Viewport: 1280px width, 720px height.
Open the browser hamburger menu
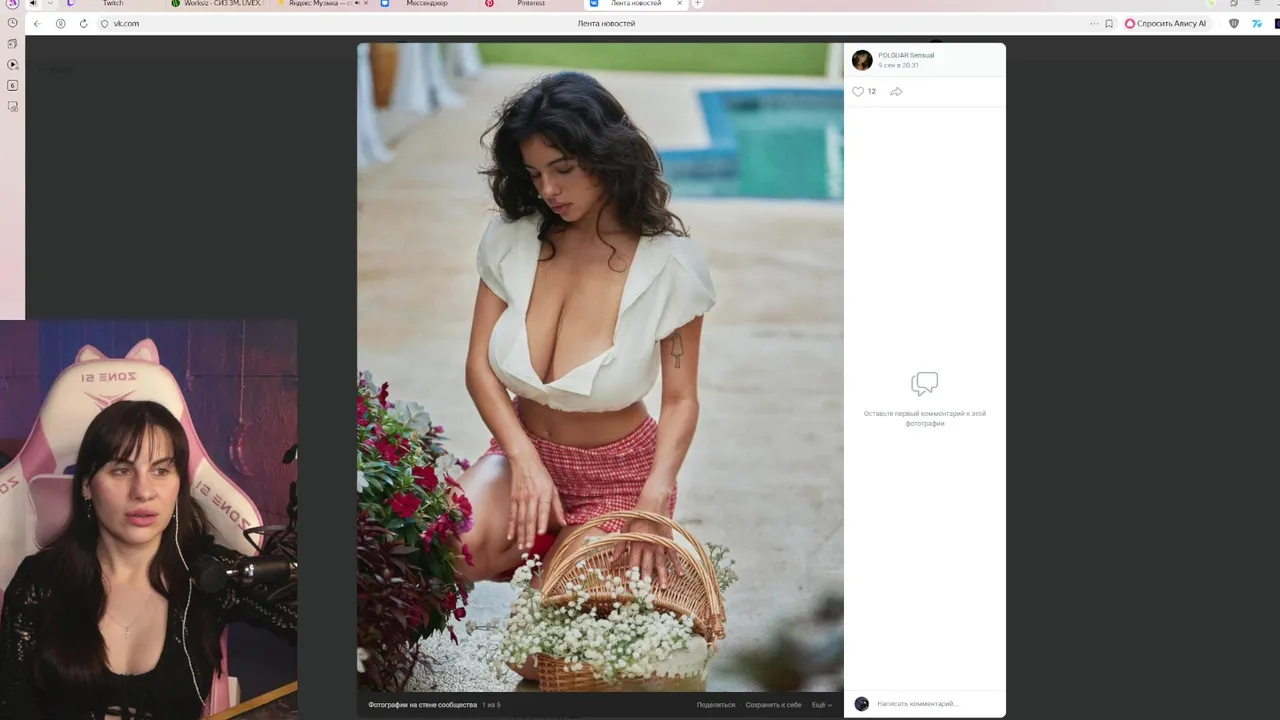point(1257,4)
